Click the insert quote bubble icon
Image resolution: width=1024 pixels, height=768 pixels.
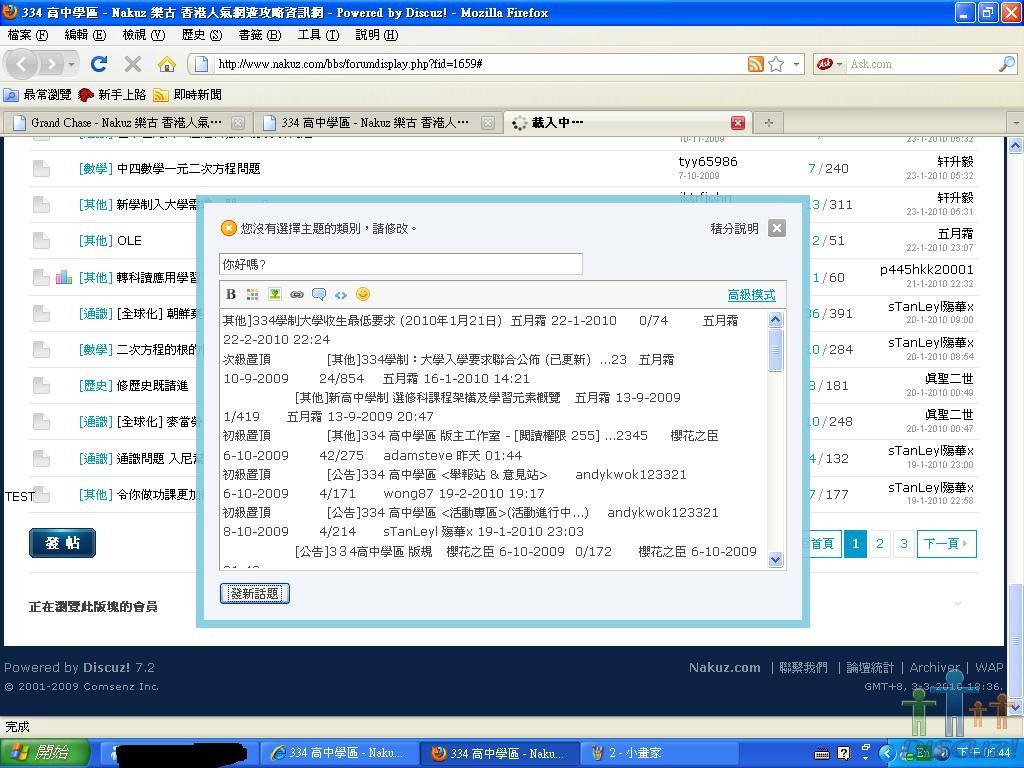click(319, 294)
